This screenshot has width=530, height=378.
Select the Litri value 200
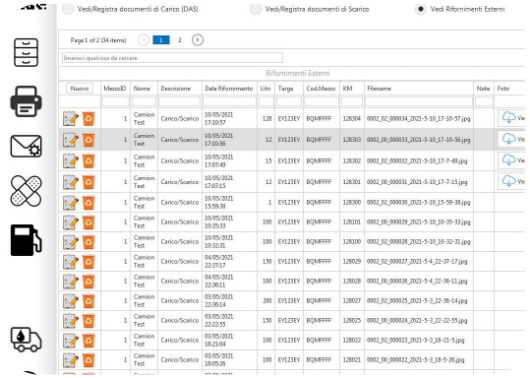pyautogui.click(x=267, y=301)
